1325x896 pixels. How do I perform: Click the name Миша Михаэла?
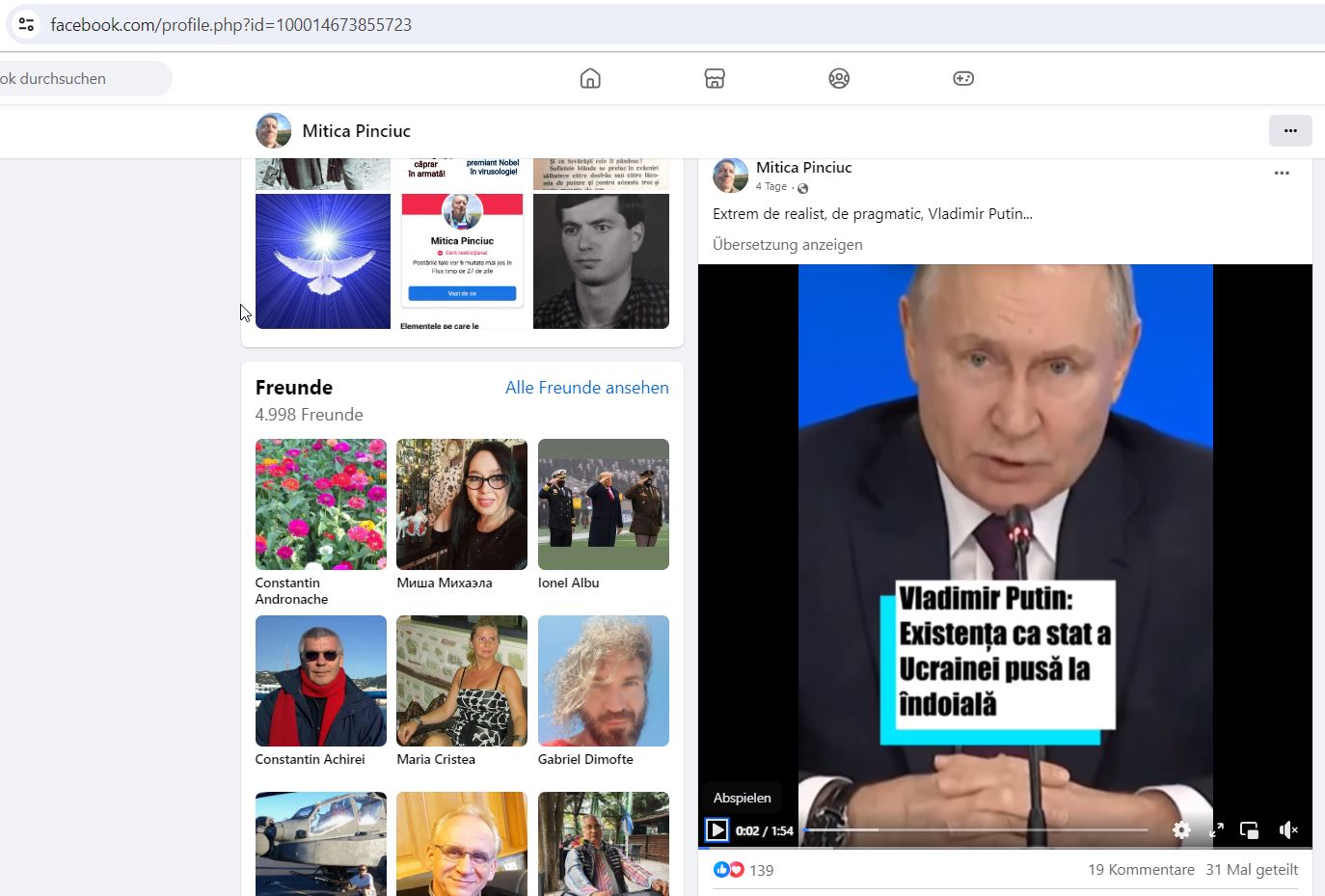[x=445, y=583]
